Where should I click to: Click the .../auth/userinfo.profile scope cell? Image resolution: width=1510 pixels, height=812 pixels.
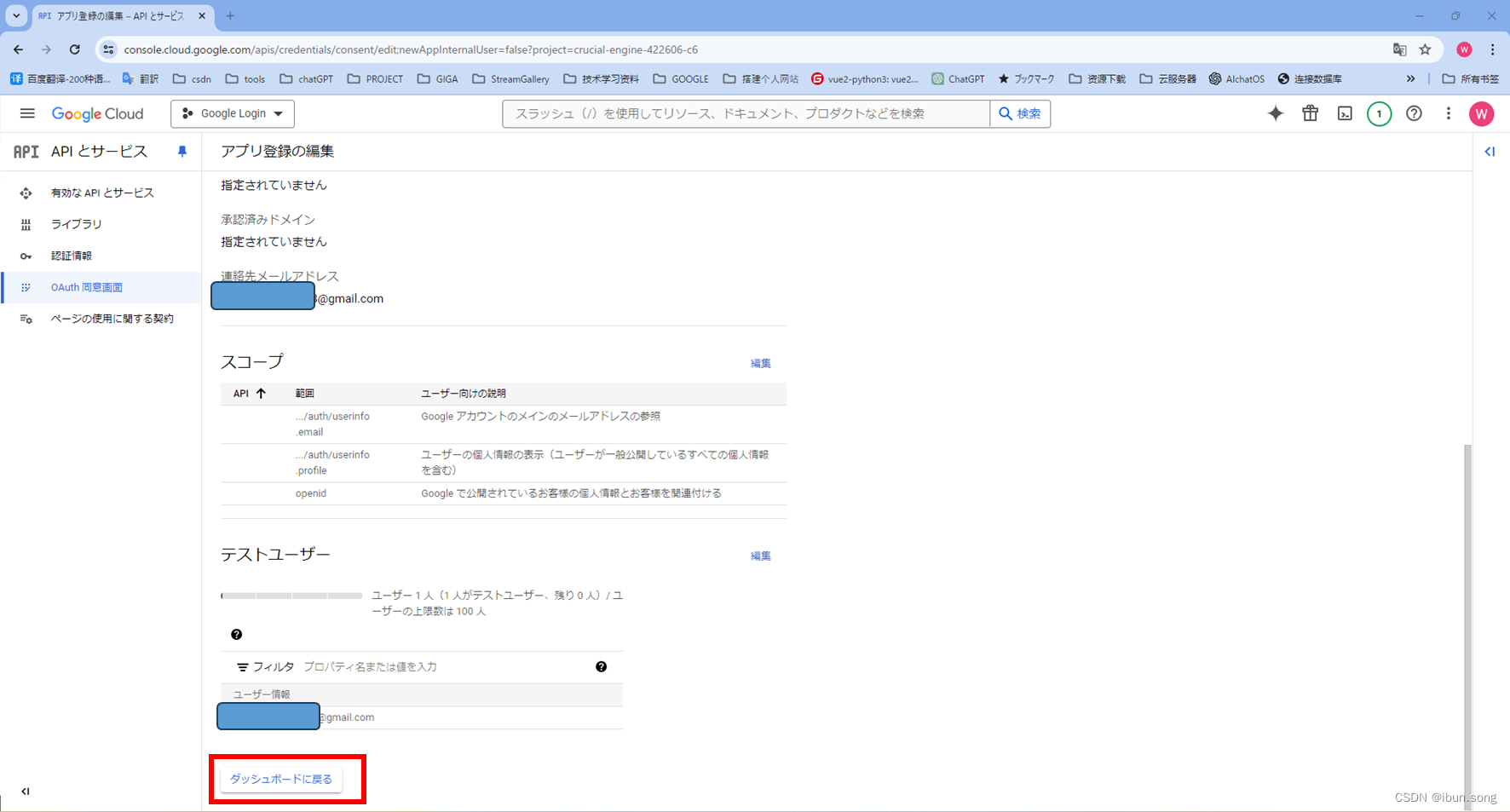click(x=332, y=463)
